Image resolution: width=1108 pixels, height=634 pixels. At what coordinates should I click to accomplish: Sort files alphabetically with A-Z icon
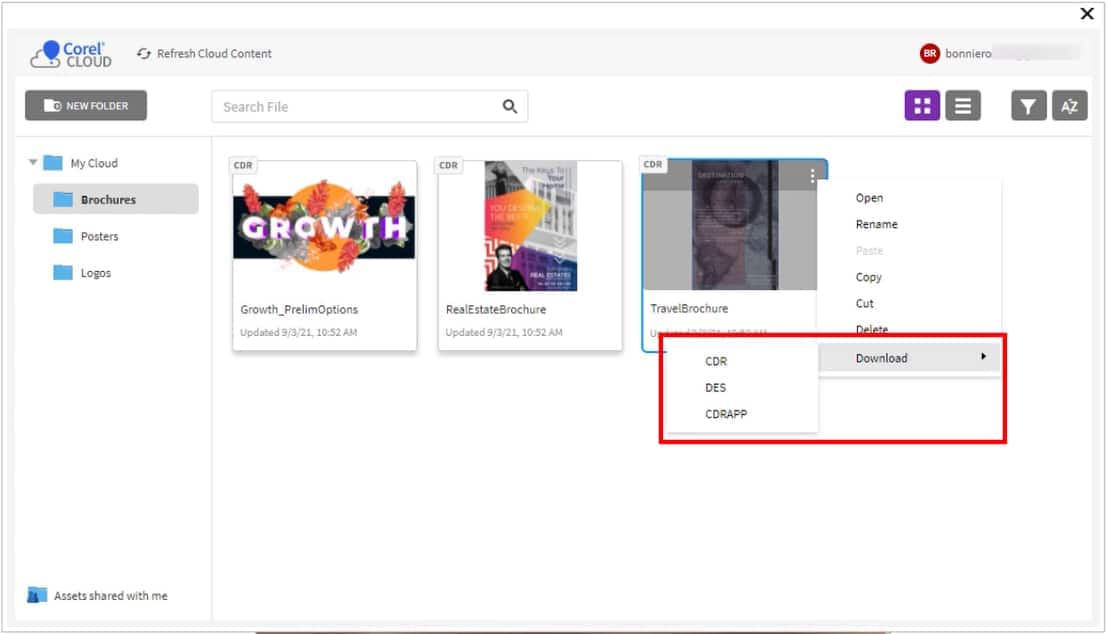[1070, 105]
